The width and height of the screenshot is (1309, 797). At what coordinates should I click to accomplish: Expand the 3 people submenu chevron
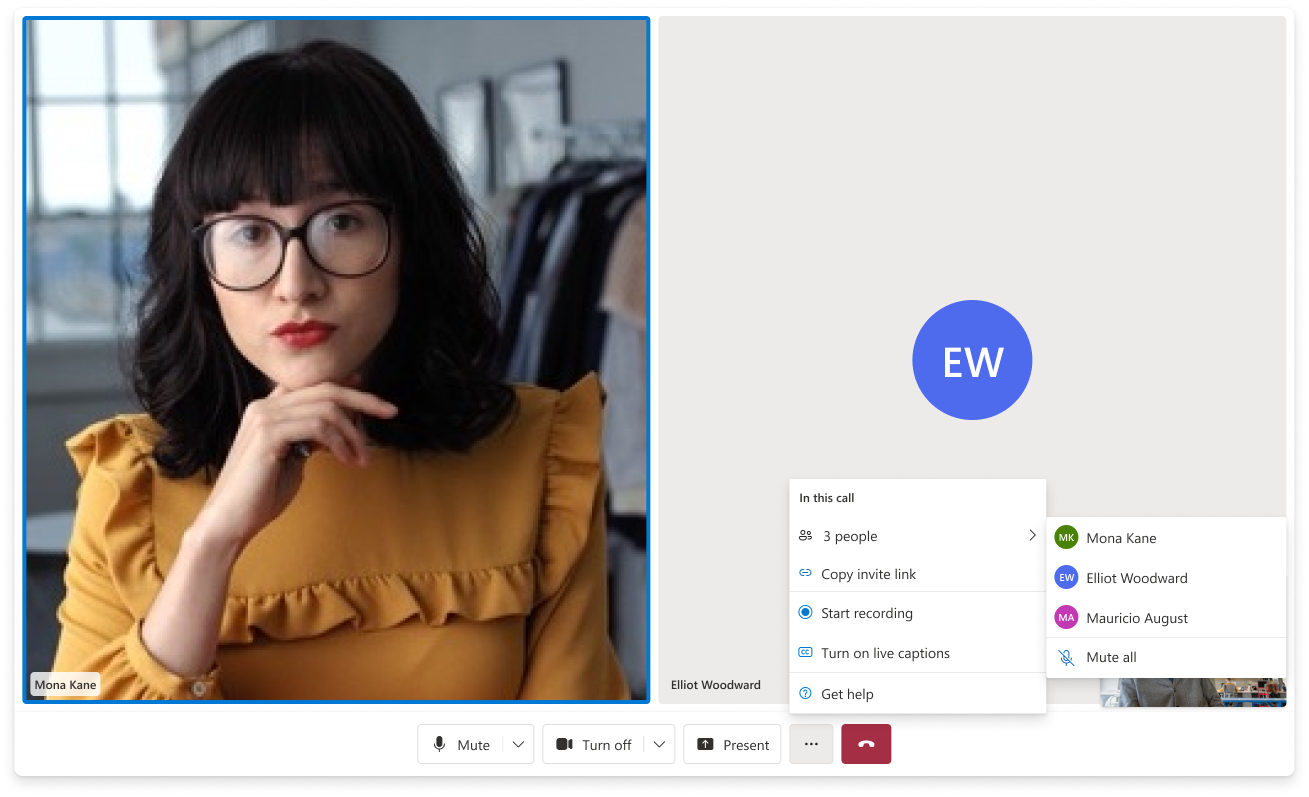[x=1032, y=536]
